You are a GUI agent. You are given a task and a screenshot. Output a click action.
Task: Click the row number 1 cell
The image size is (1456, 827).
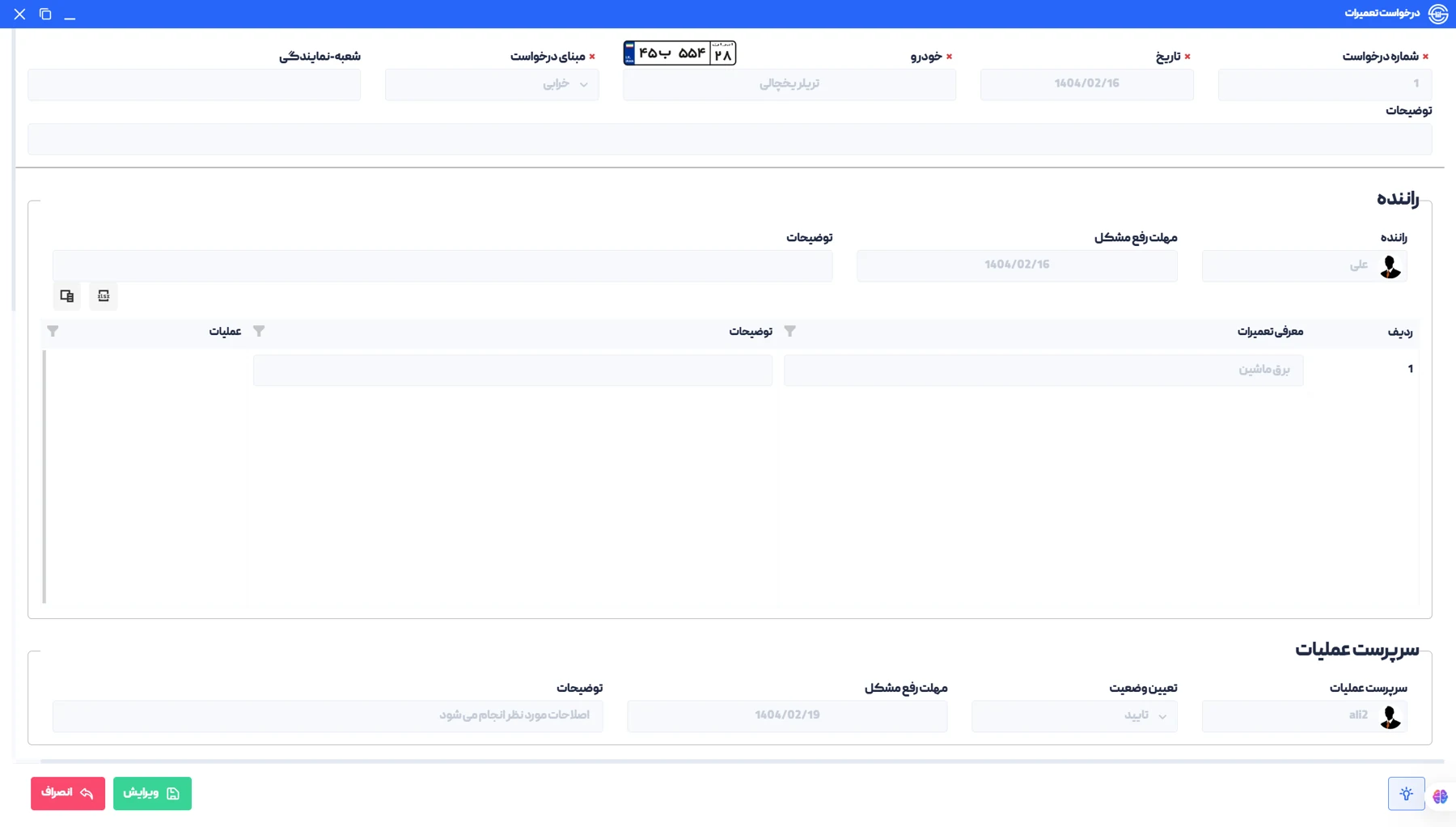pos(1410,369)
